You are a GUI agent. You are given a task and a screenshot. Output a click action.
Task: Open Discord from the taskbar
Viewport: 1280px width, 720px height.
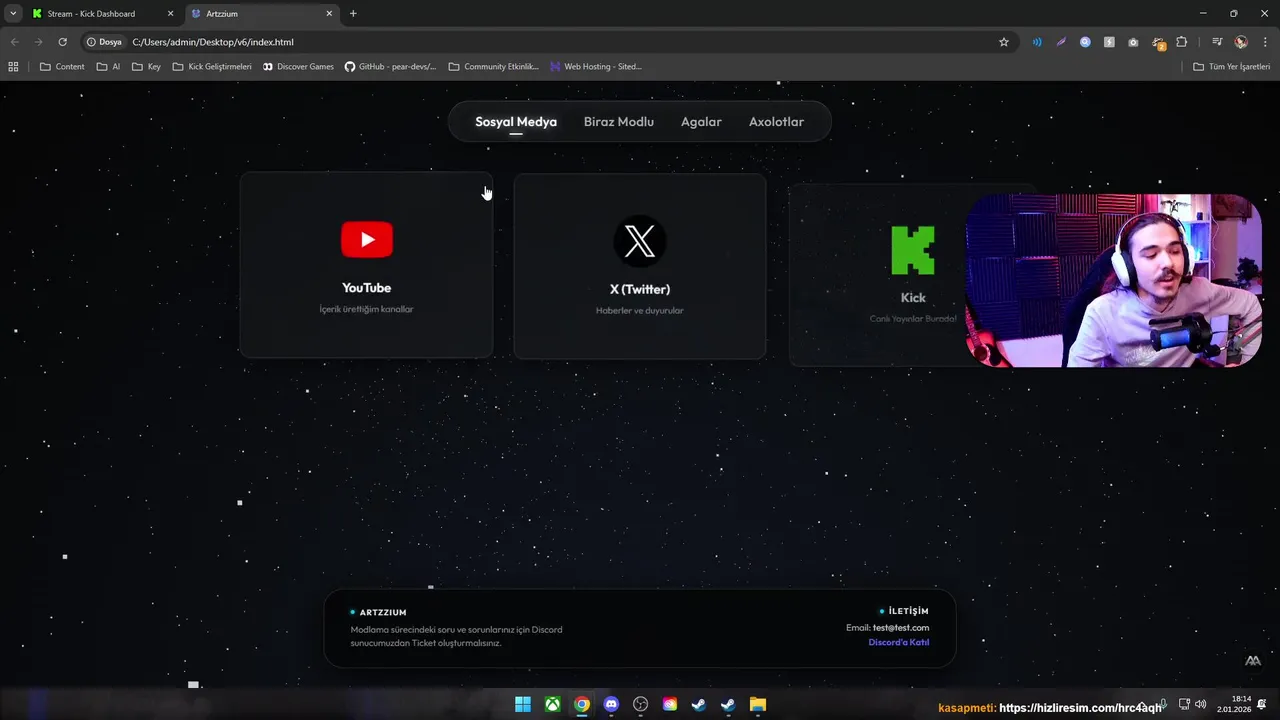point(611,704)
